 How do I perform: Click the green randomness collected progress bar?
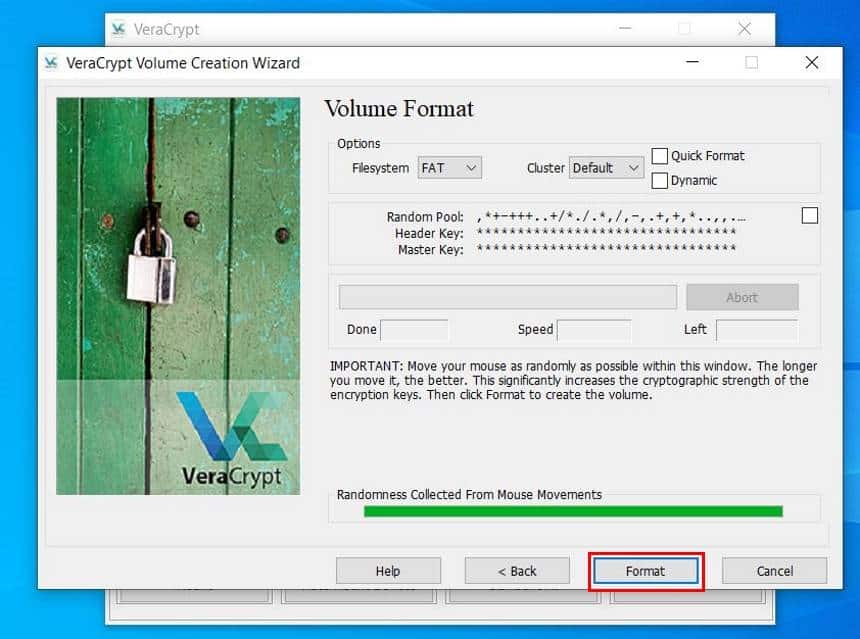point(573,511)
